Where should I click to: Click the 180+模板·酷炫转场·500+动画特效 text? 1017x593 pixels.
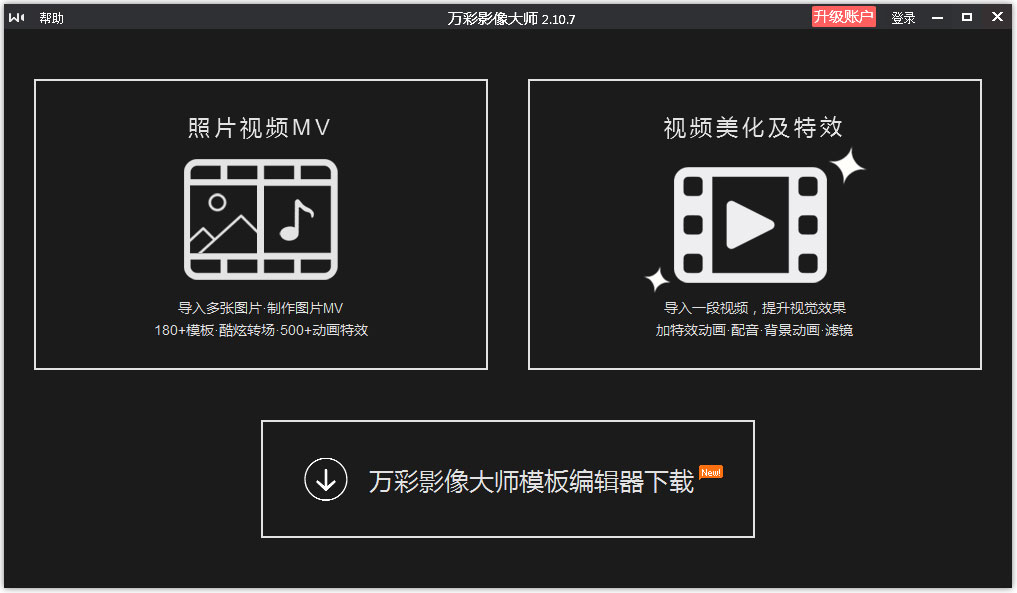pos(261,330)
